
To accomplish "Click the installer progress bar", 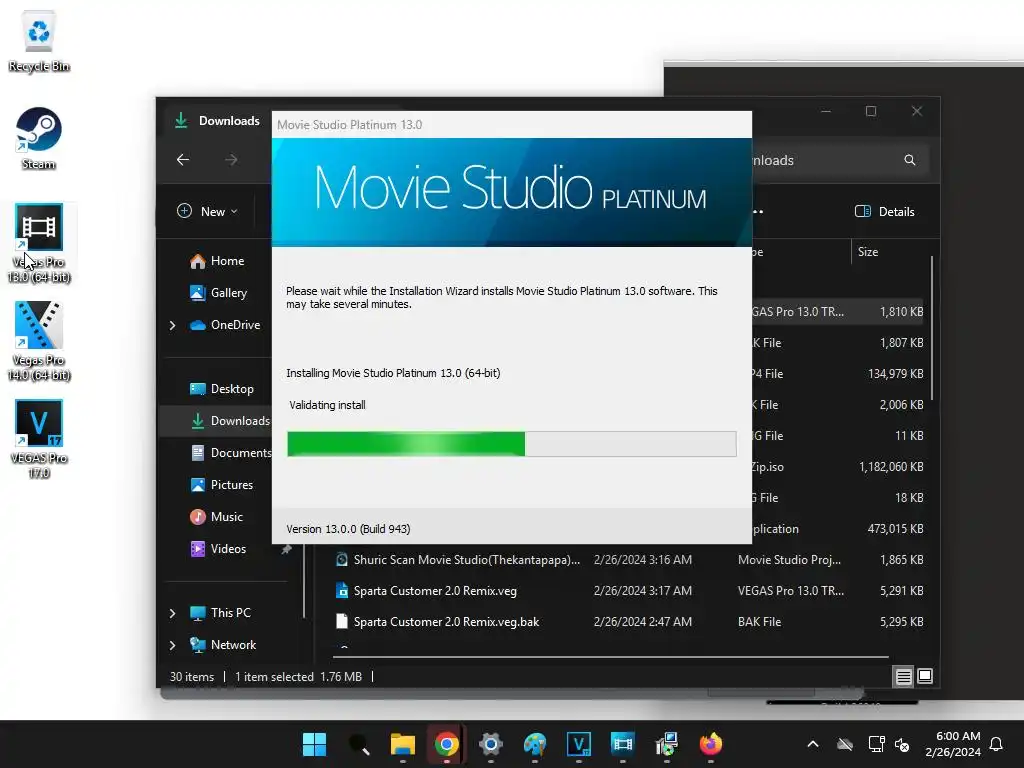I will (511, 444).
